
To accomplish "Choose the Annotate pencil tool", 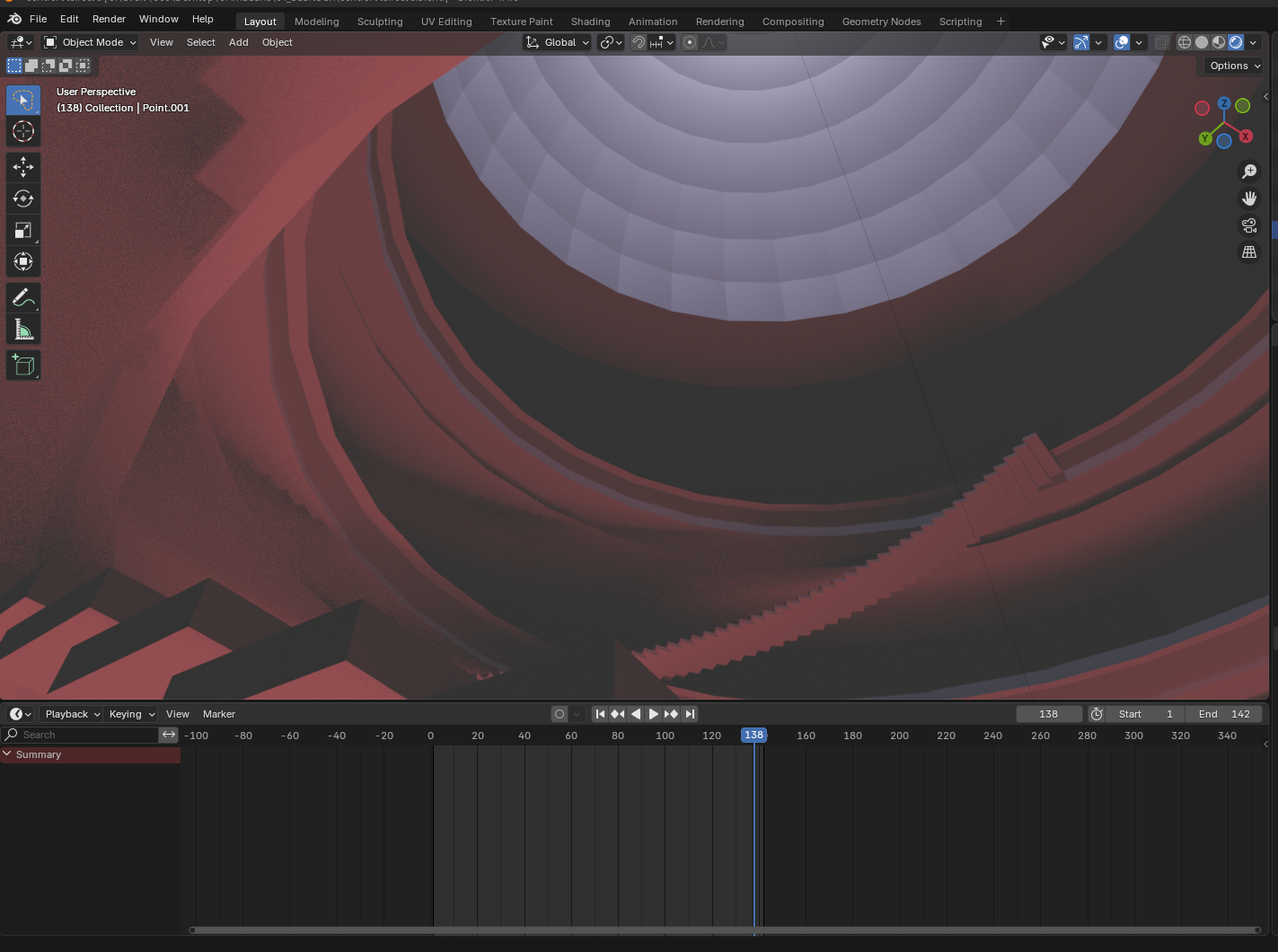I will [23, 297].
